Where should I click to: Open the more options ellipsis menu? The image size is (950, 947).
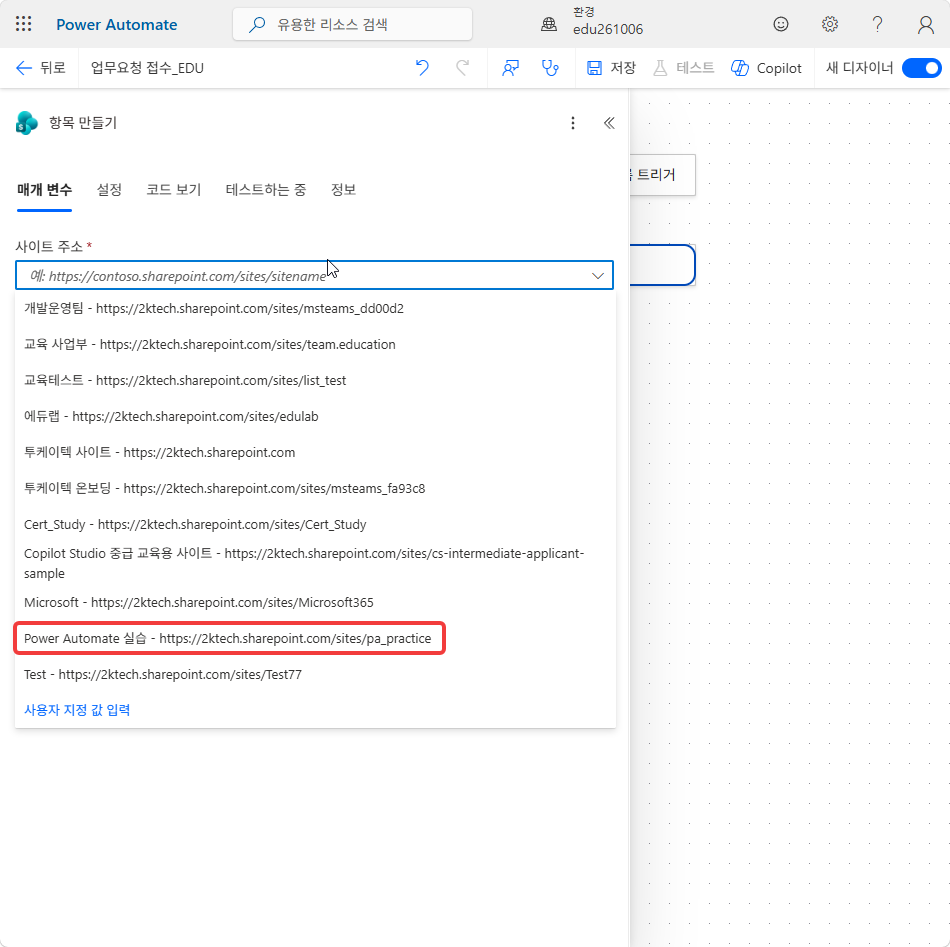[x=573, y=123]
